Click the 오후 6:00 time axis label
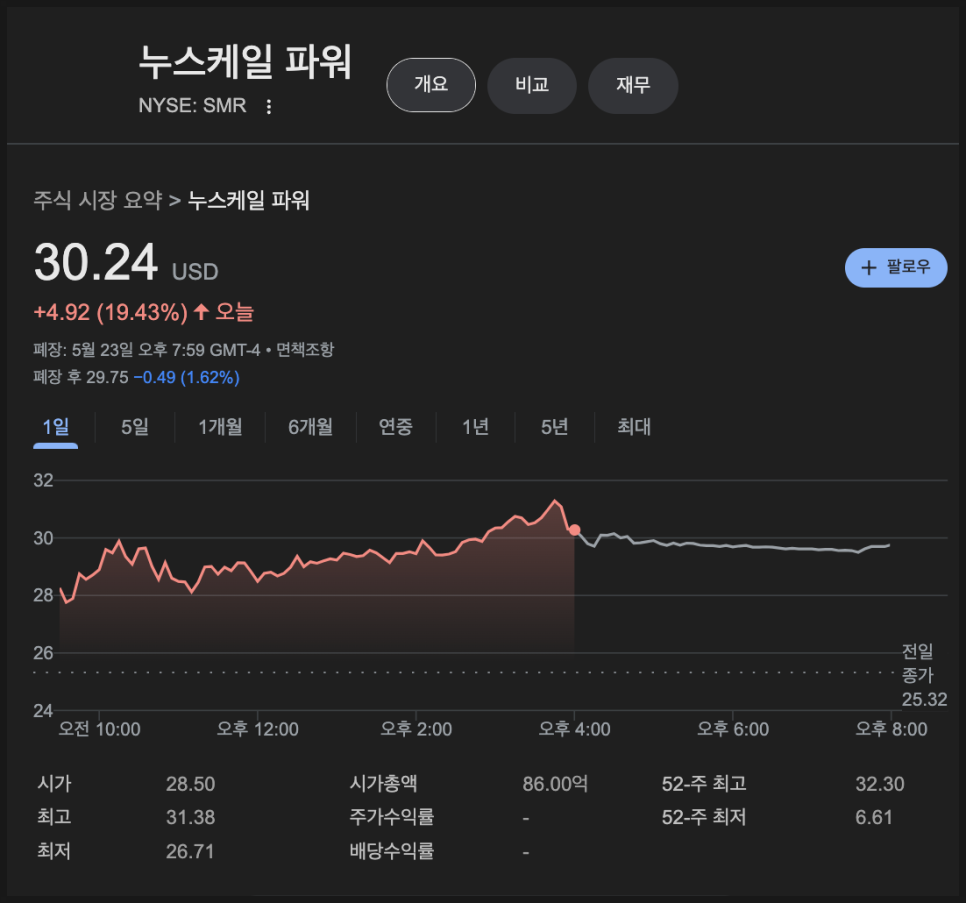The width and height of the screenshot is (966, 903). pos(733,729)
